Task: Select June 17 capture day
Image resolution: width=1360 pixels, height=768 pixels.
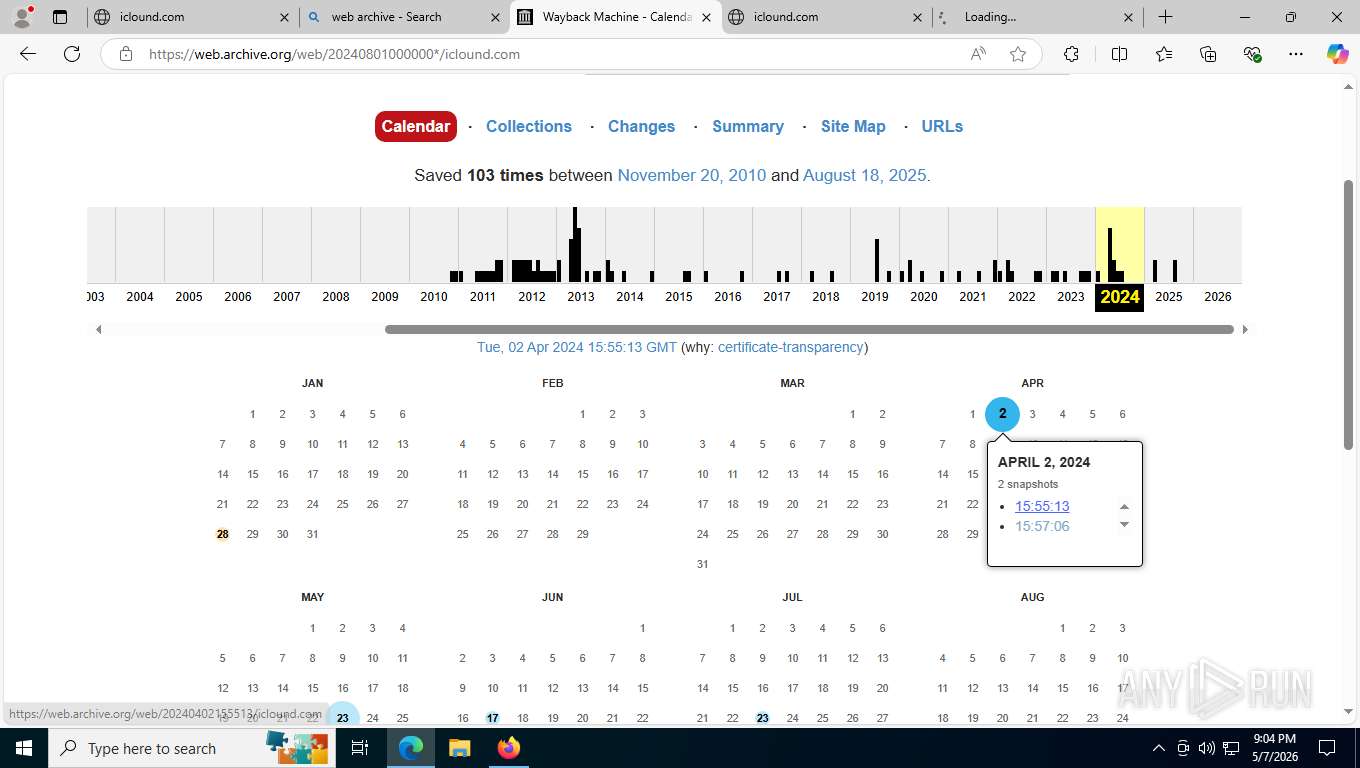Action: point(492,718)
